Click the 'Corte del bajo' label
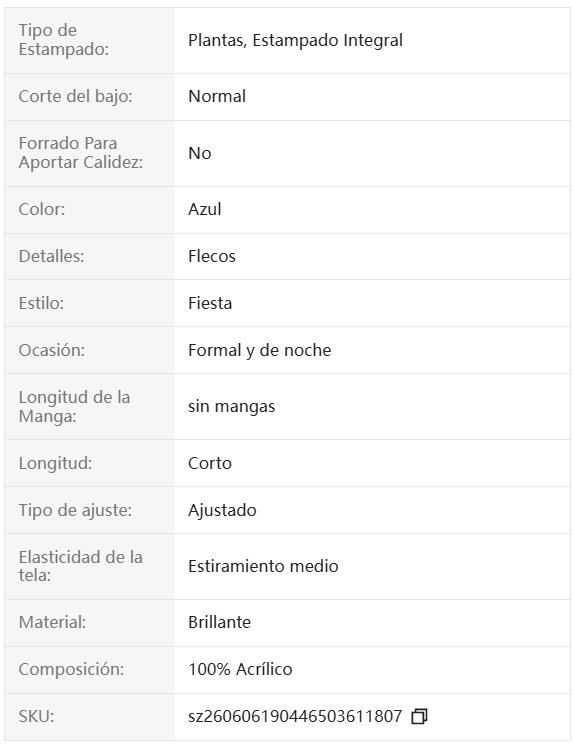Screen dimensions: 574x749 75,96
